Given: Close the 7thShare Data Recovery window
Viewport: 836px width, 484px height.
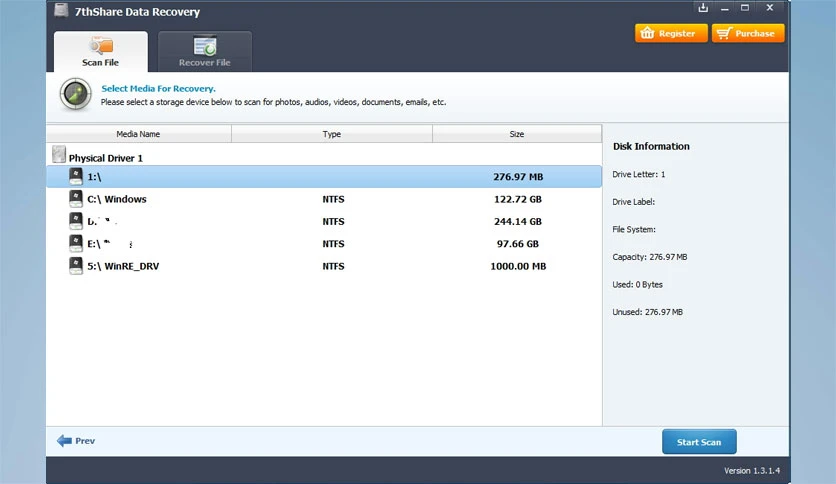Looking at the screenshot, I should 769,7.
